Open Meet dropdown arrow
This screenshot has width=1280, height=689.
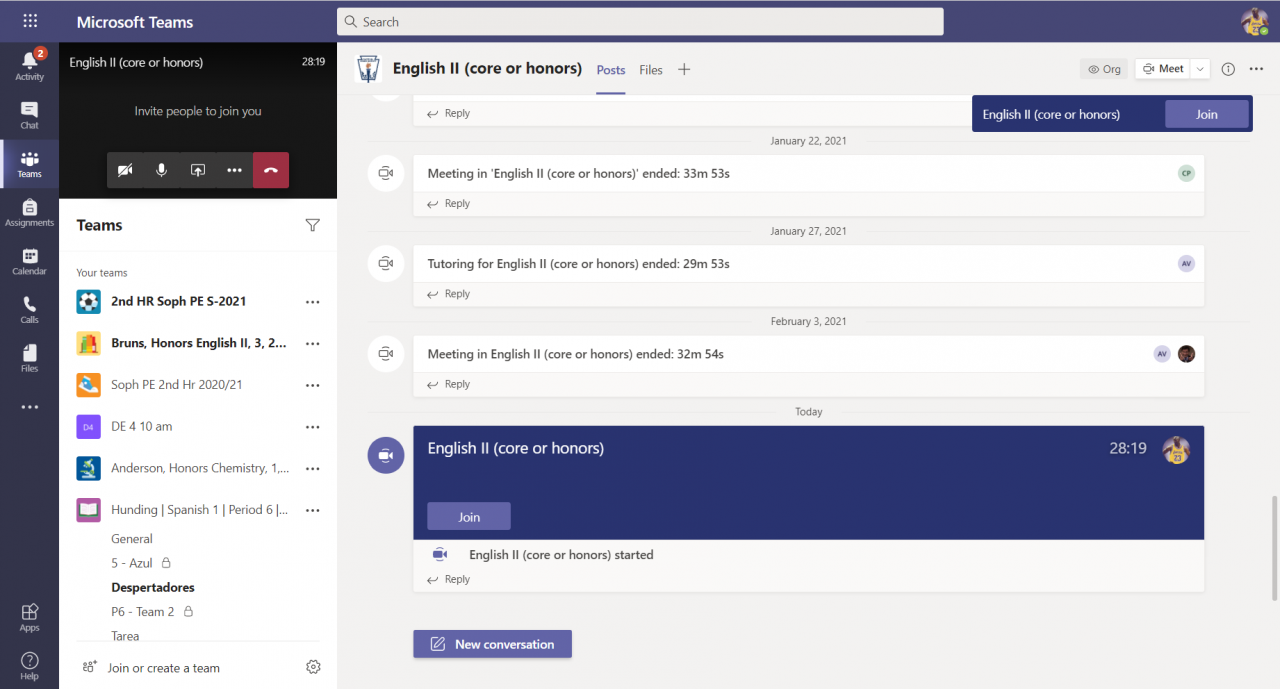[1200, 69]
